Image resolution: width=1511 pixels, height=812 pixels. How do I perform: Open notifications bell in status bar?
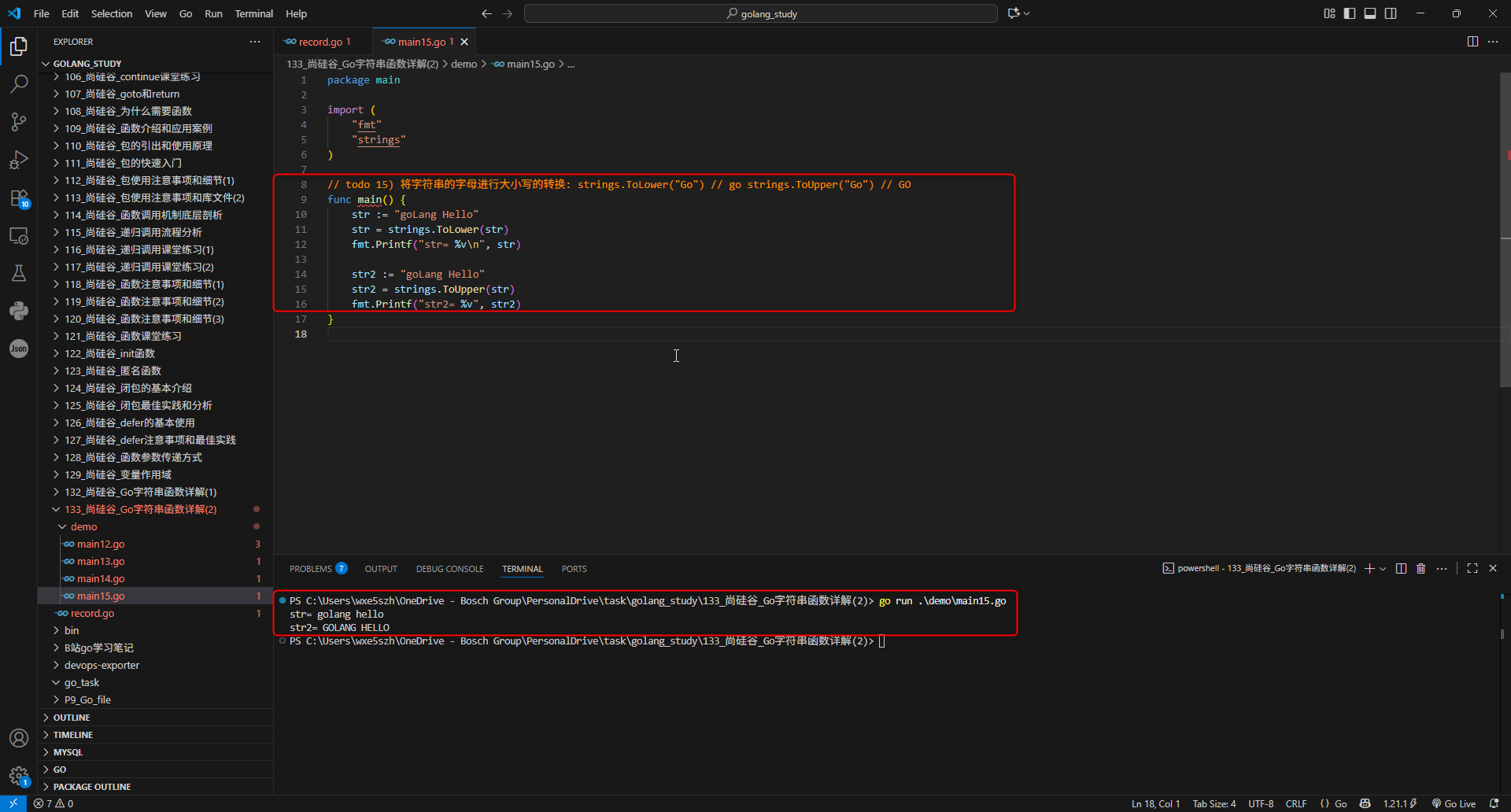coord(1494,803)
